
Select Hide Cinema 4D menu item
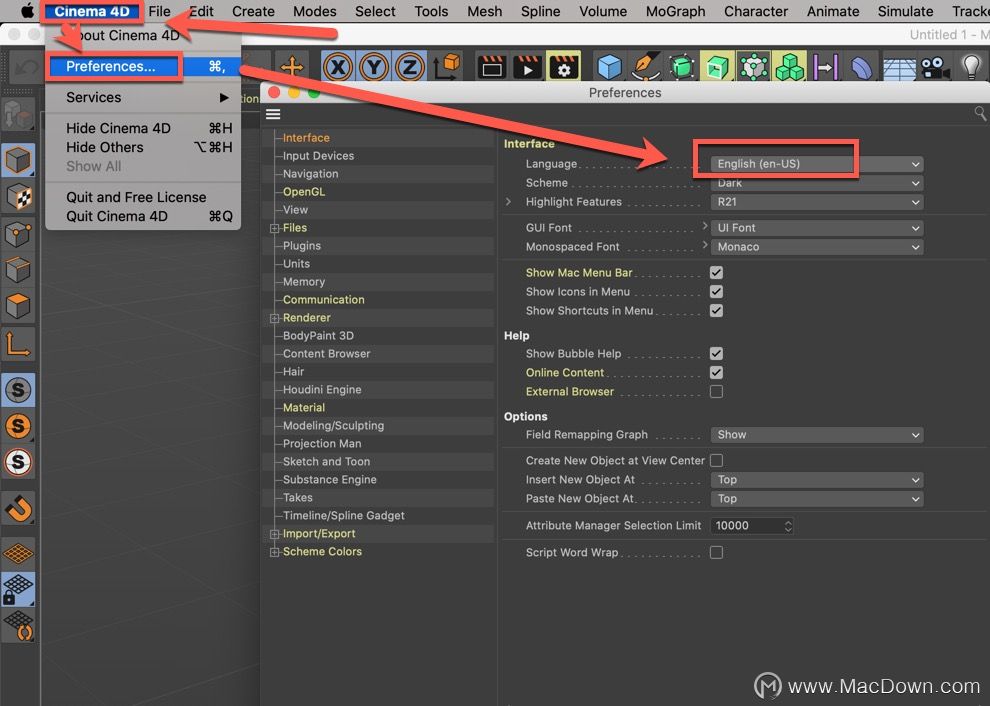click(144, 128)
